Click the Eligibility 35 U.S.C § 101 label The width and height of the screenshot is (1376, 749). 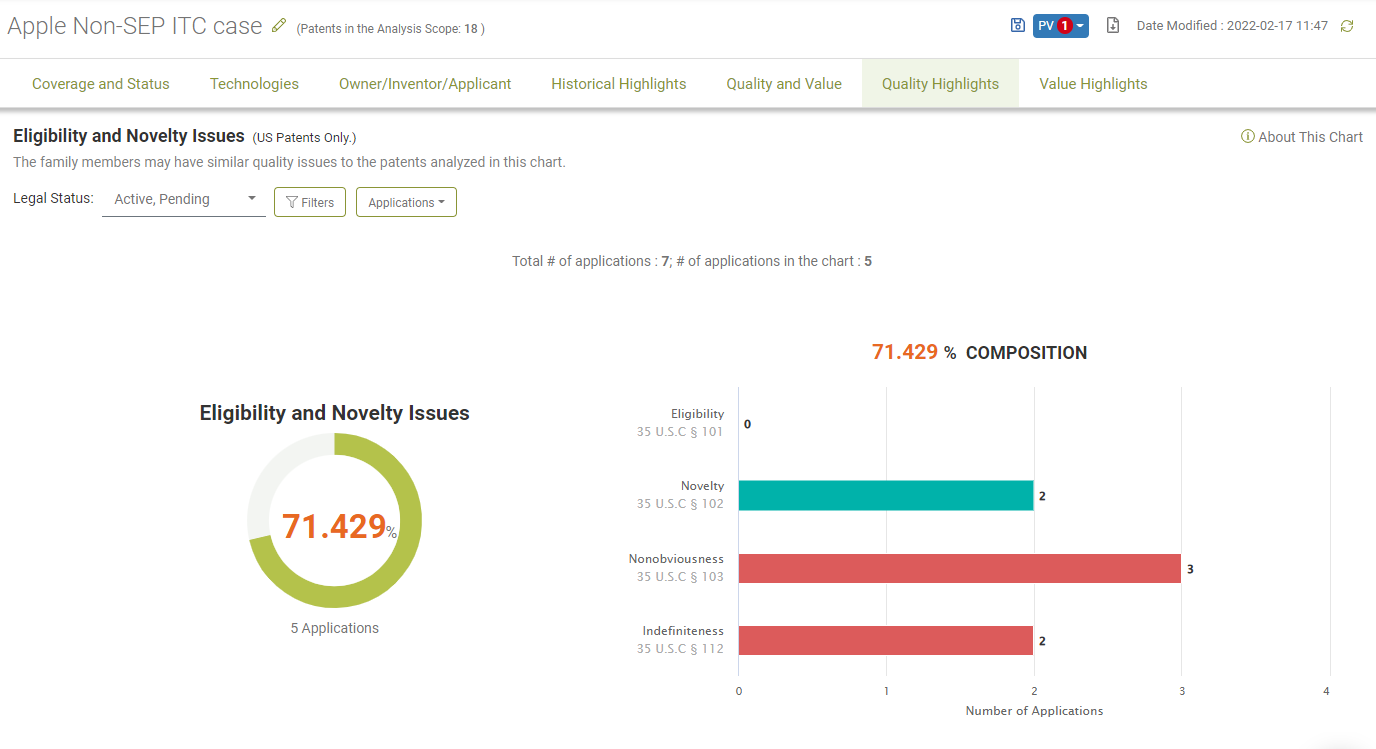point(680,423)
